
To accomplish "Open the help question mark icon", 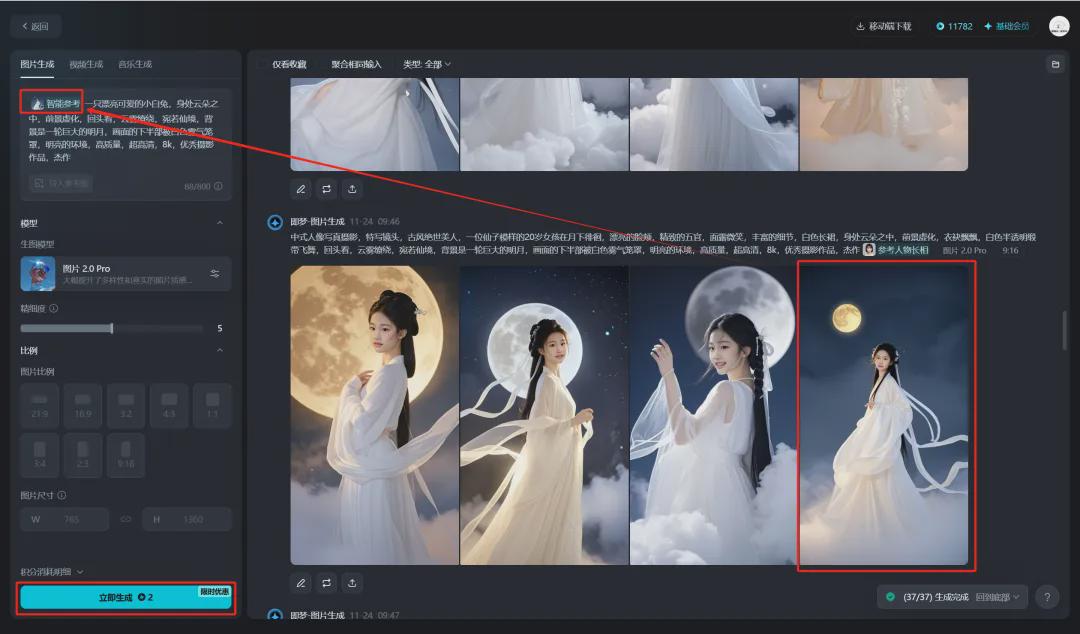I will pyautogui.click(x=1046, y=597).
